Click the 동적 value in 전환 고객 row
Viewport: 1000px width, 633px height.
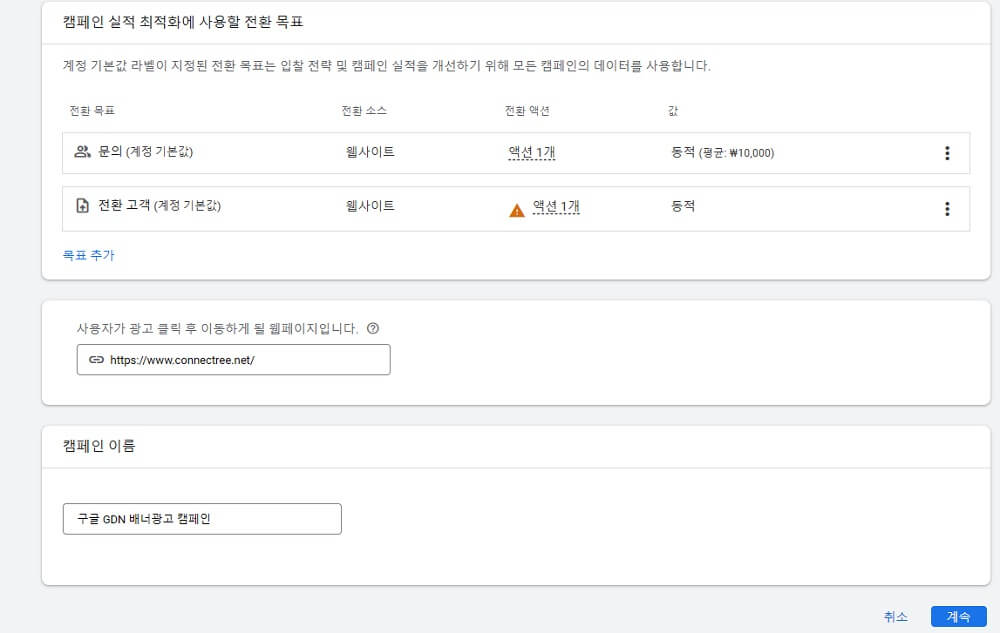(683, 206)
